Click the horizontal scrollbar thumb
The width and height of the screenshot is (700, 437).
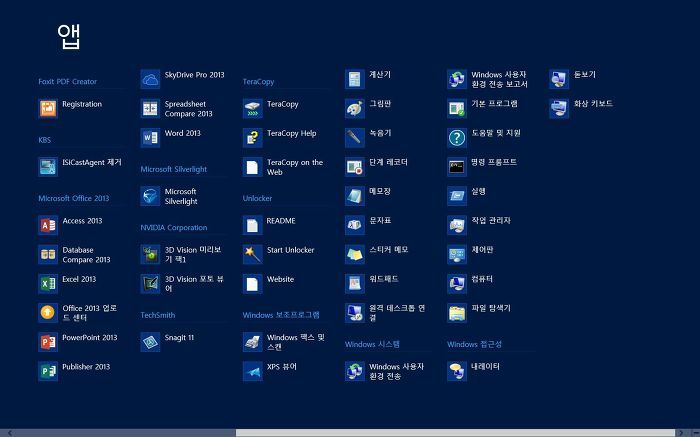coord(455,433)
